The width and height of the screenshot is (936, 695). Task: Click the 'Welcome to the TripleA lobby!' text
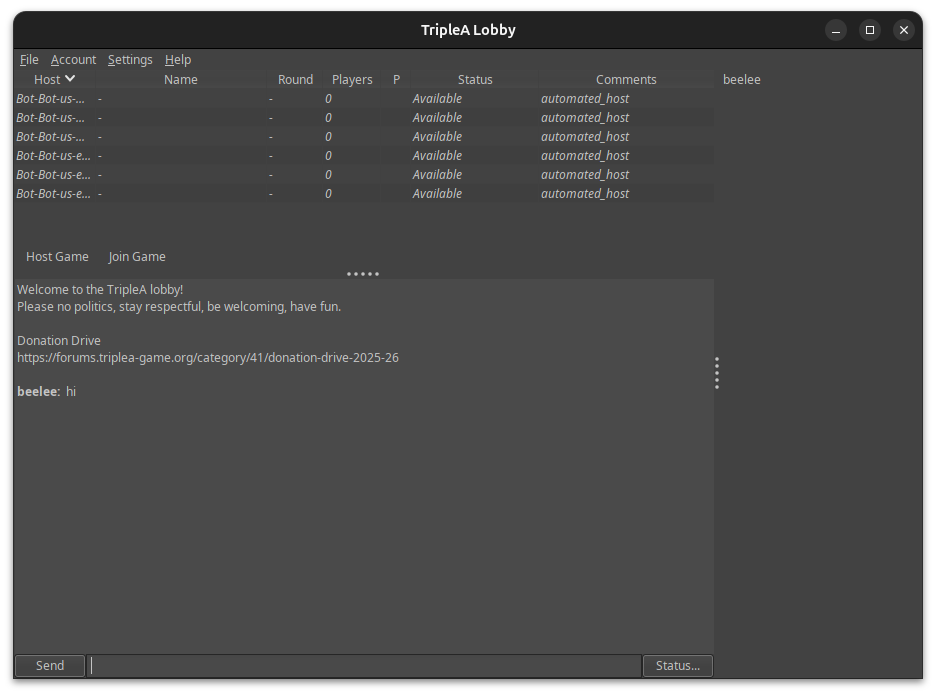click(x=100, y=290)
